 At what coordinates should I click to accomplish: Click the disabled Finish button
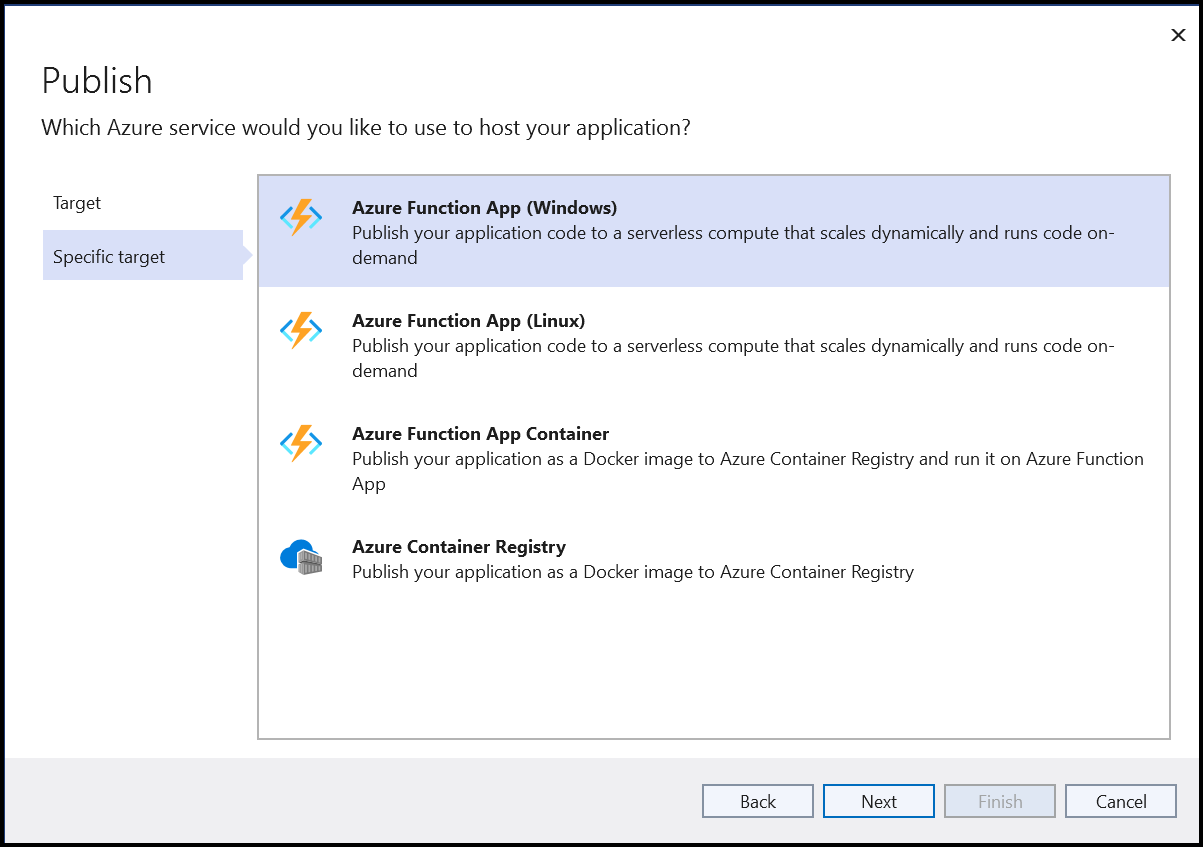(999, 800)
